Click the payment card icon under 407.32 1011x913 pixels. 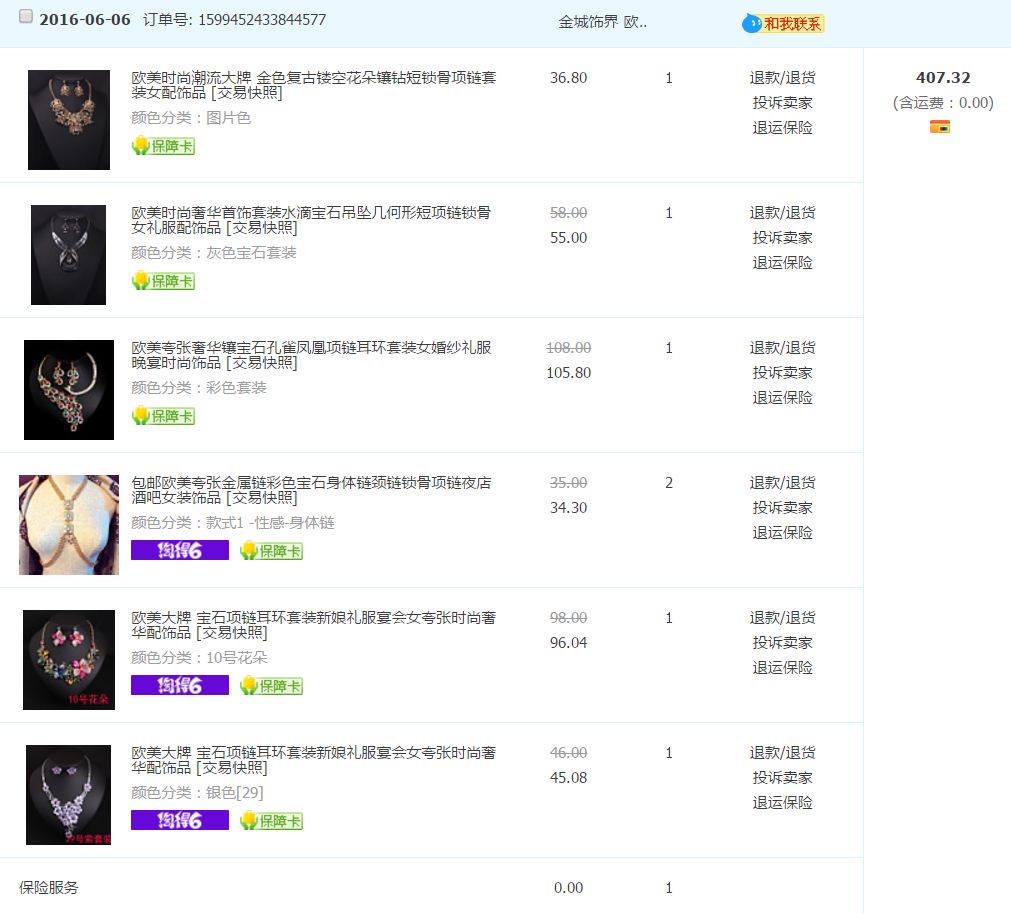tap(939, 127)
